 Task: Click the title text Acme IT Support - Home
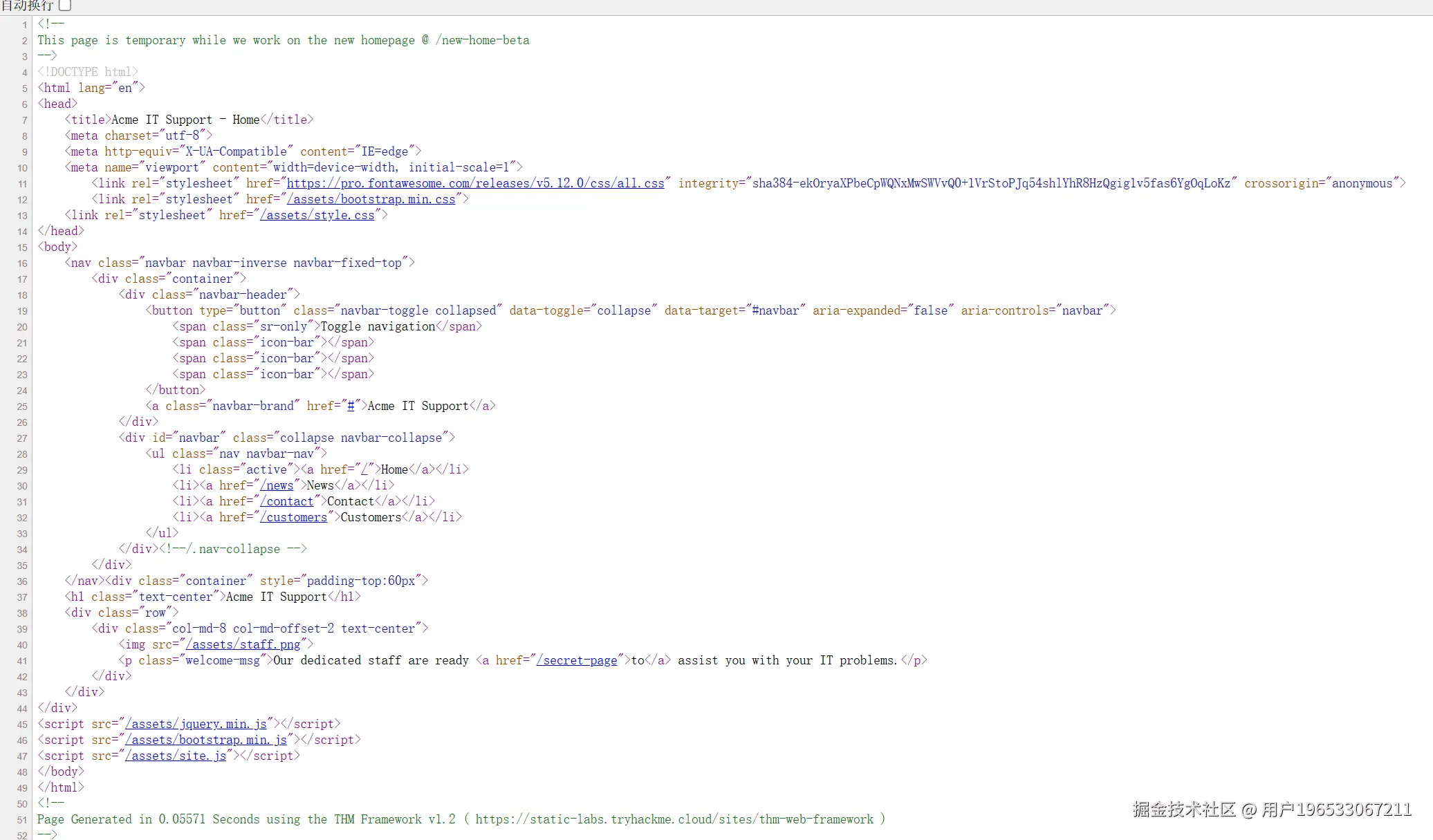[185, 120]
